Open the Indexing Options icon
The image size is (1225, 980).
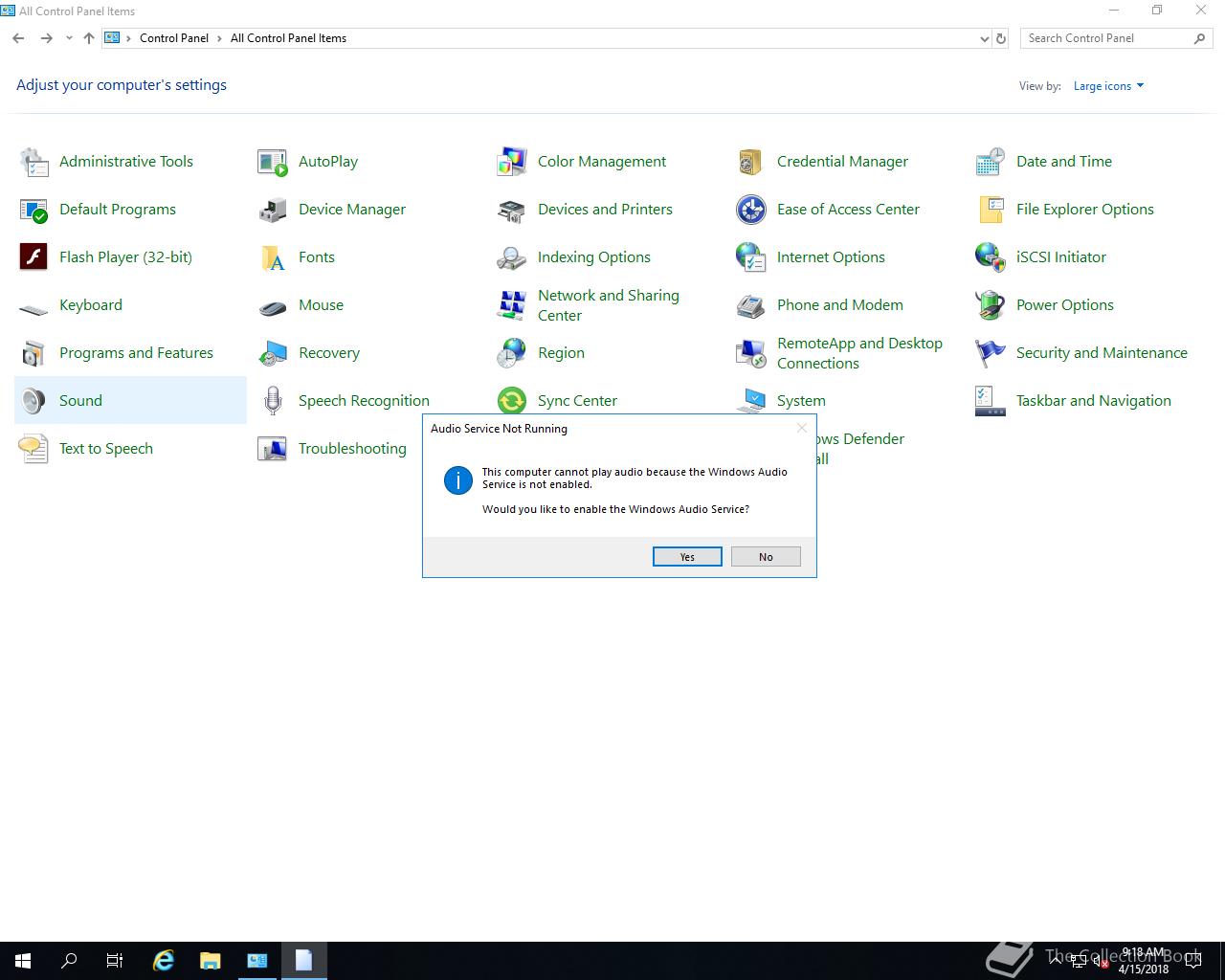click(x=512, y=257)
